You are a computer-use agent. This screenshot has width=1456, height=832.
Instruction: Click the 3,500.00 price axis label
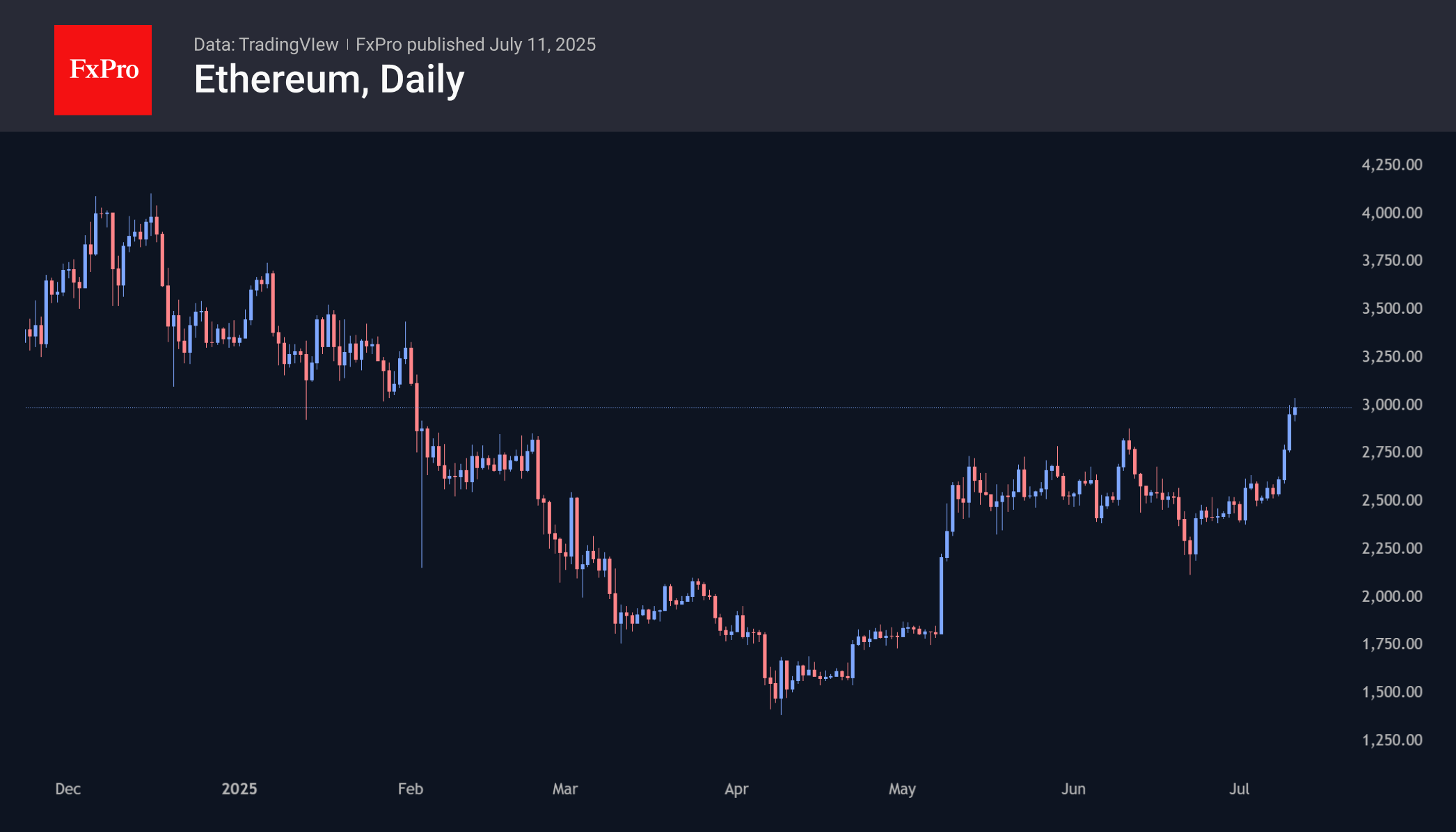tap(1391, 308)
